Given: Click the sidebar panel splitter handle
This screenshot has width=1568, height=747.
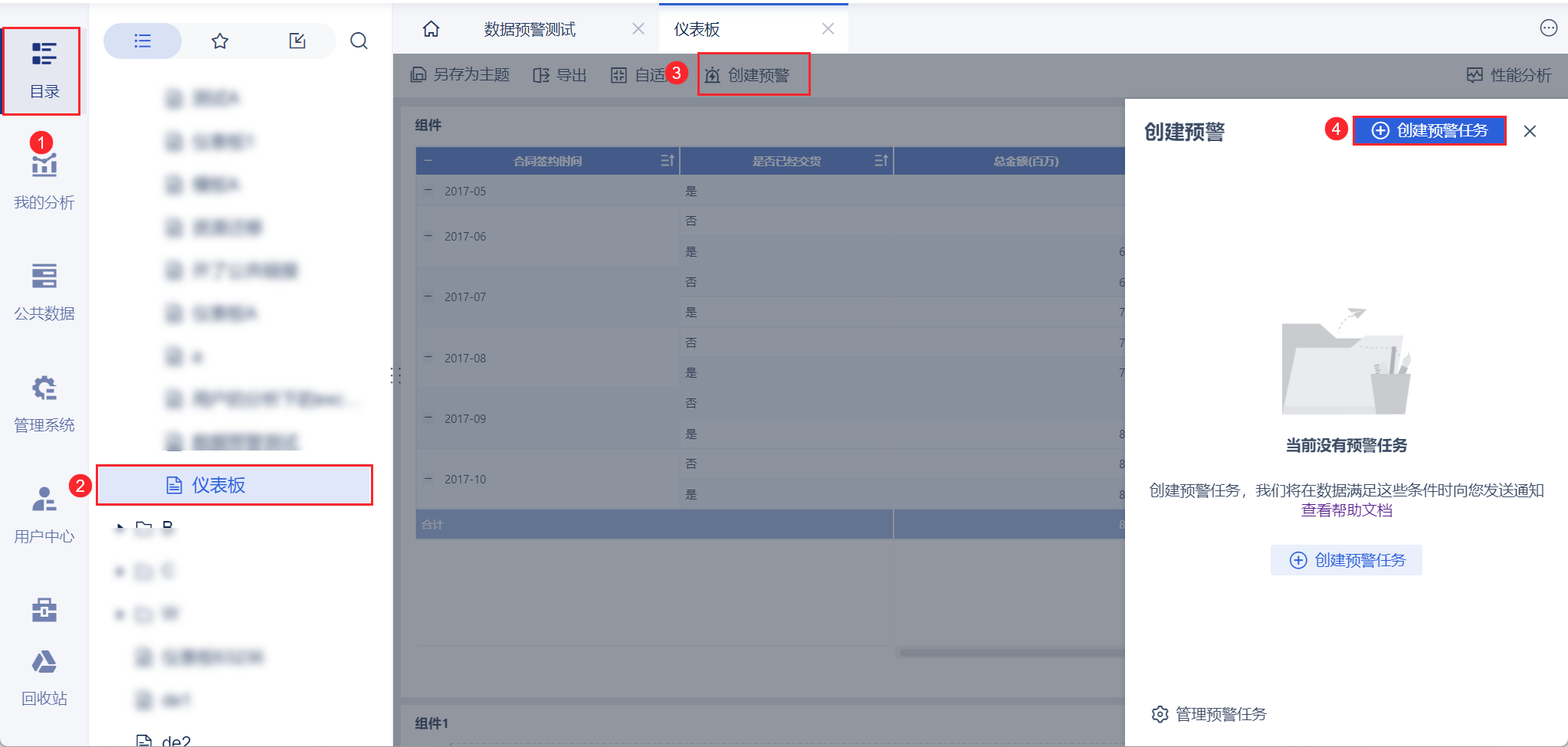Looking at the screenshot, I should coord(395,375).
